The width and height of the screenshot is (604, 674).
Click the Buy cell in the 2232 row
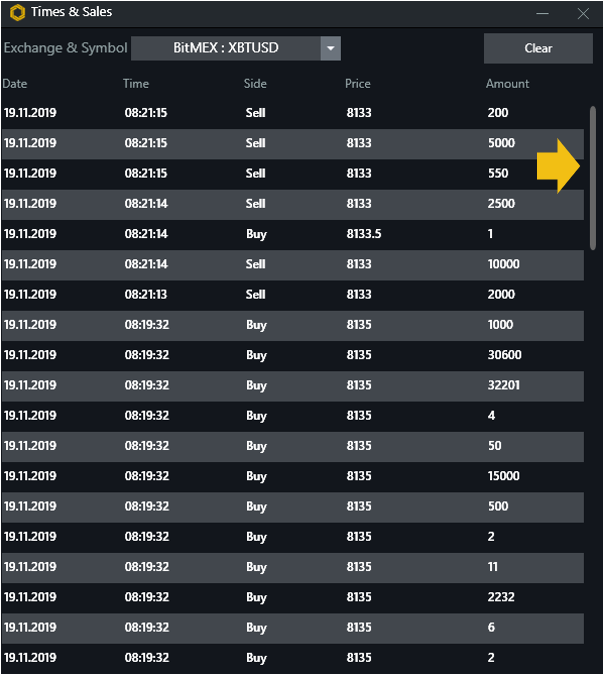[256, 597]
